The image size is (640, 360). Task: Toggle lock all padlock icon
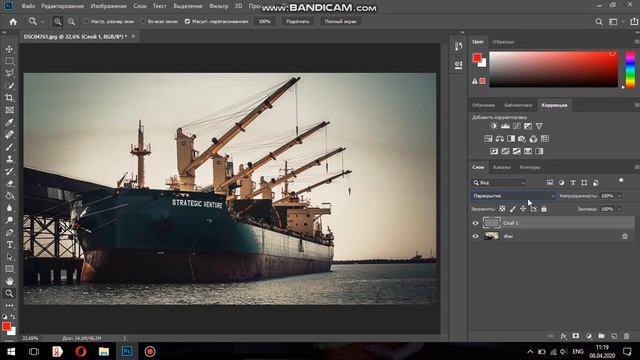tap(544, 209)
